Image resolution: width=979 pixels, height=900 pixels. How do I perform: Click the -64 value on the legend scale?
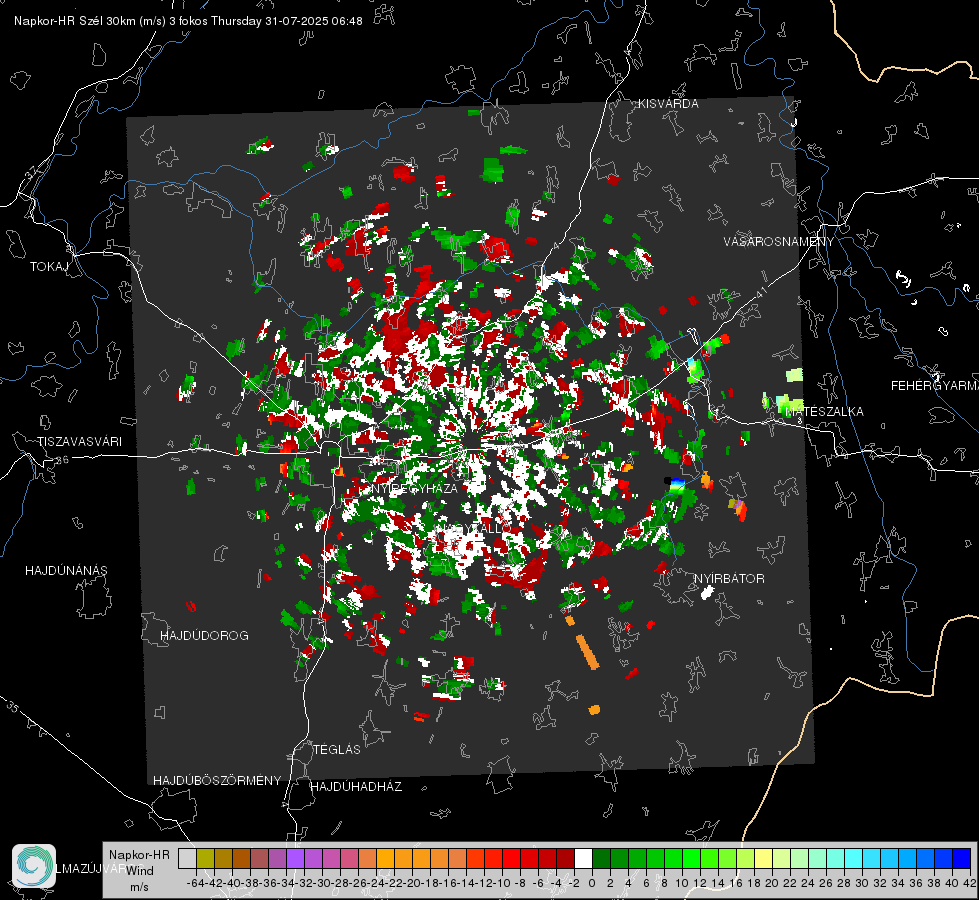193,883
